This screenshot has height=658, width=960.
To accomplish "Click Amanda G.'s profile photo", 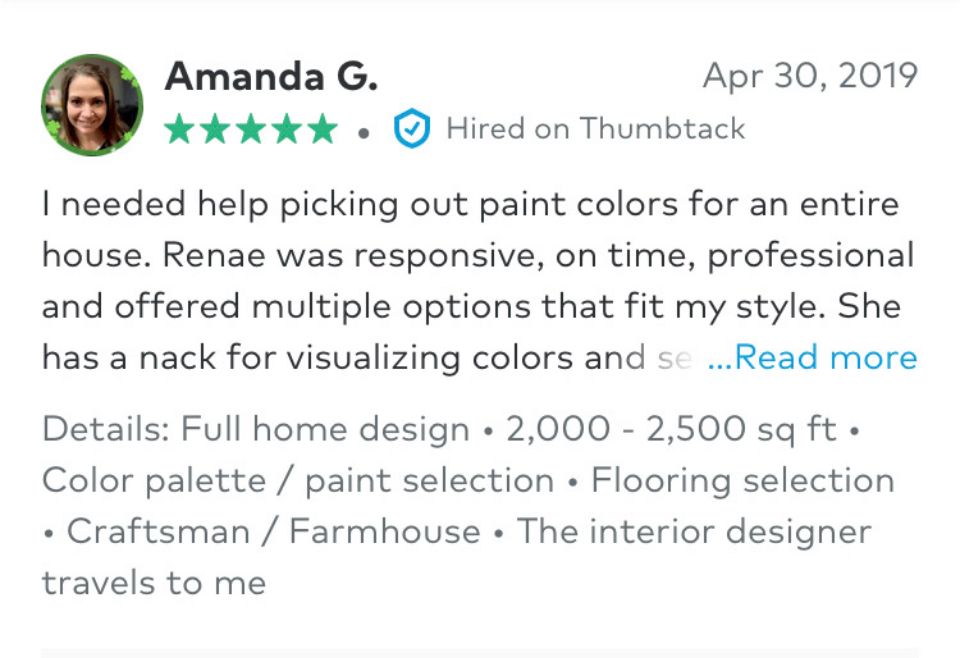I will click(92, 105).
